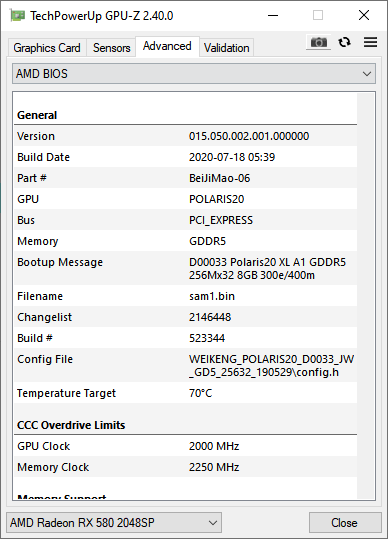Switch to the Graphics Card tab
Viewport: 388px width, 539px height.
click(x=47, y=48)
